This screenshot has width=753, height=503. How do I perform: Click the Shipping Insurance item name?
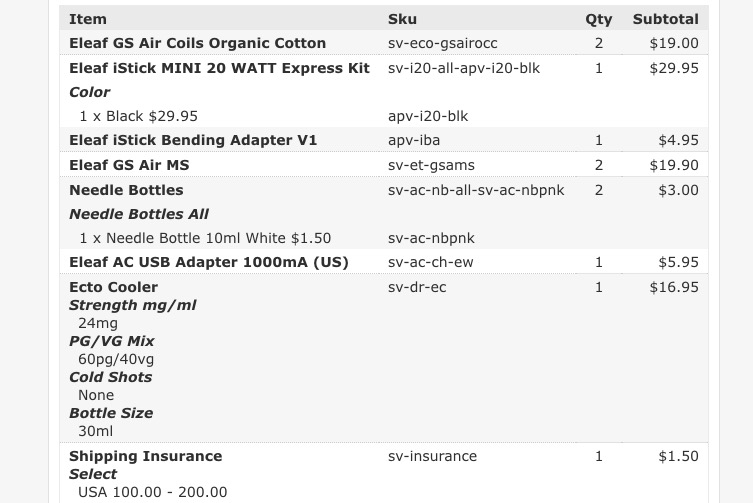click(146, 456)
